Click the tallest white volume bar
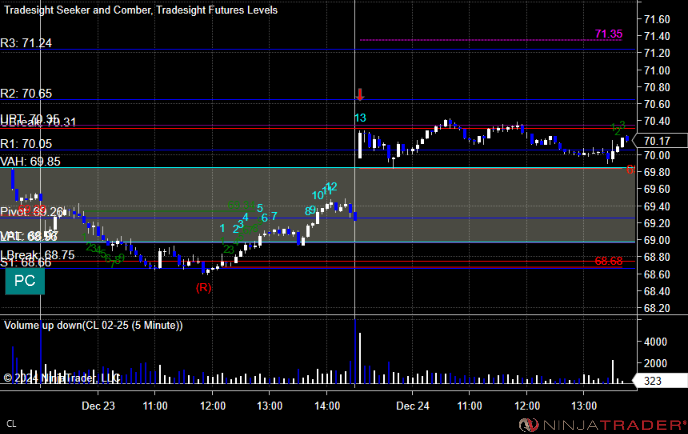This screenshot has height=434, width=688. pyautogui.click(x=360, y=359)
